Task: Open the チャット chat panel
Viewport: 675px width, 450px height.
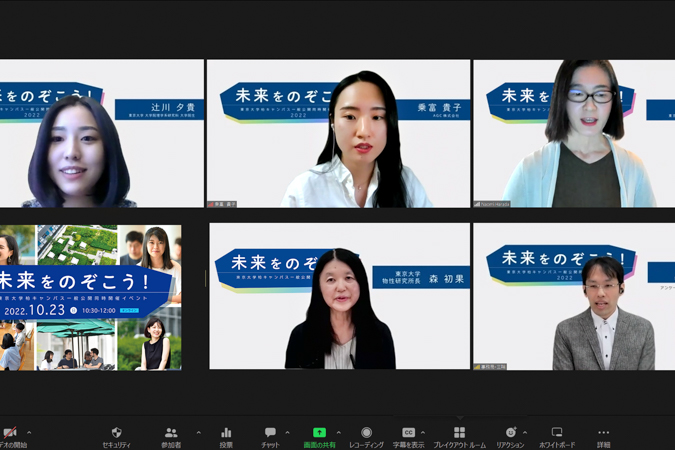Action: pos(270,438)
